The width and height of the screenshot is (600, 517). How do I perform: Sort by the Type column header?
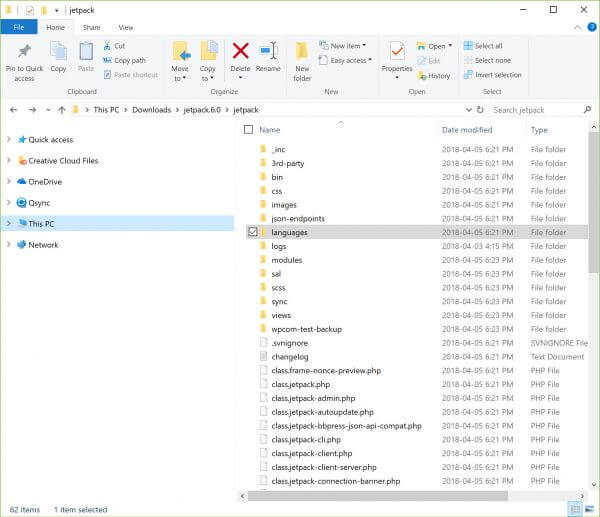point(539,130)
